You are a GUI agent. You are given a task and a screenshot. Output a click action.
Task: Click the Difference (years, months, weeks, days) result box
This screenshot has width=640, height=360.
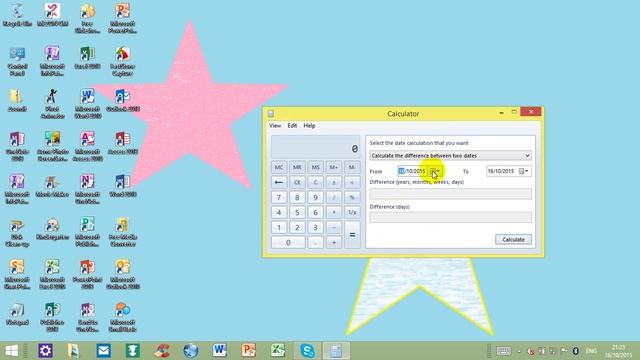click(451, 194)
